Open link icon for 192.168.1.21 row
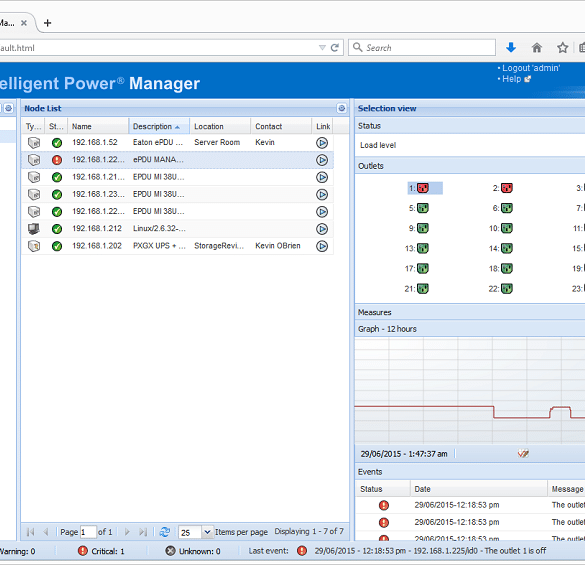This screenshot has width=585, height=565. (322, 177)
